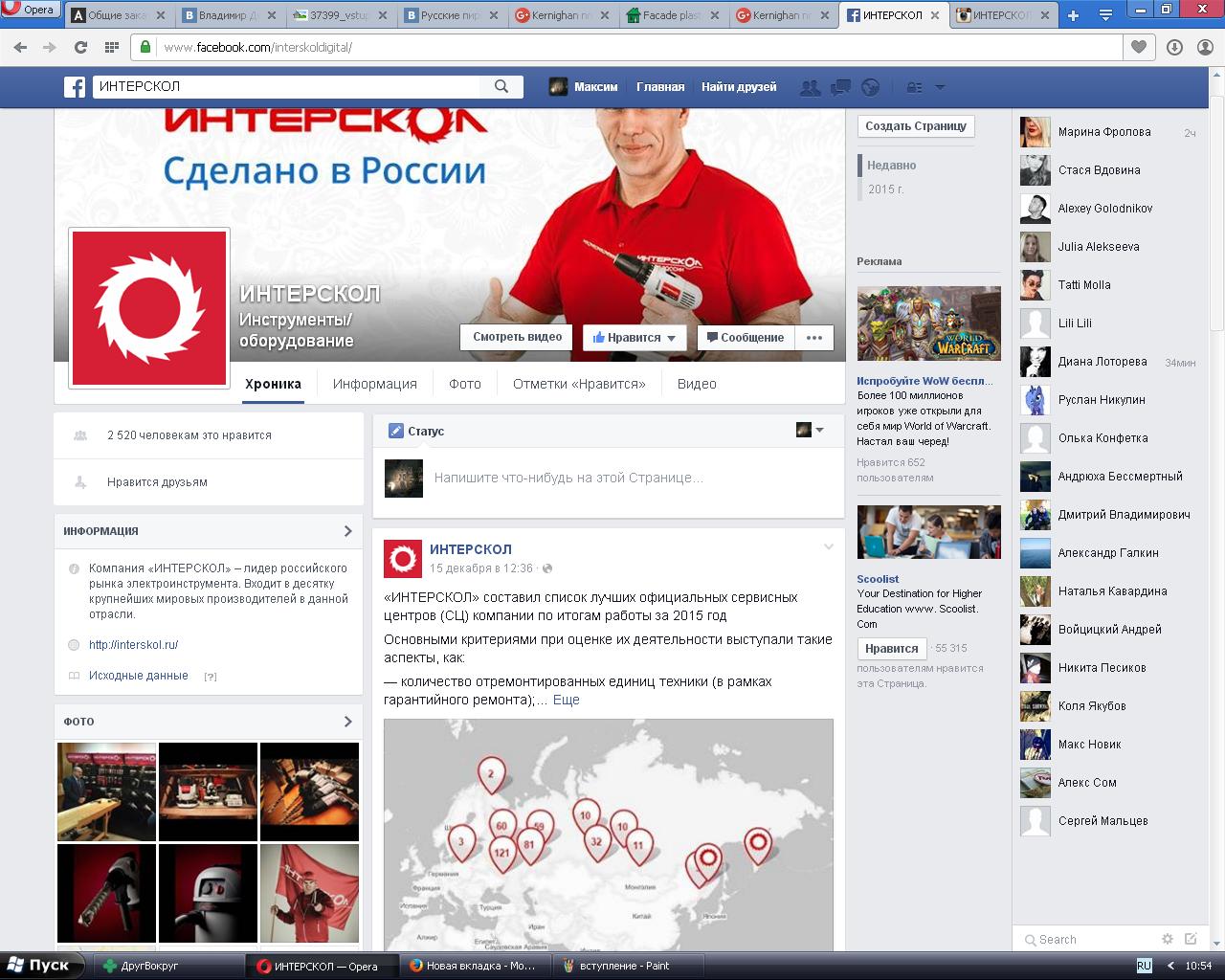Open the Фото tab
Screen dimensions: 1225x980
[x=465, y=384]
